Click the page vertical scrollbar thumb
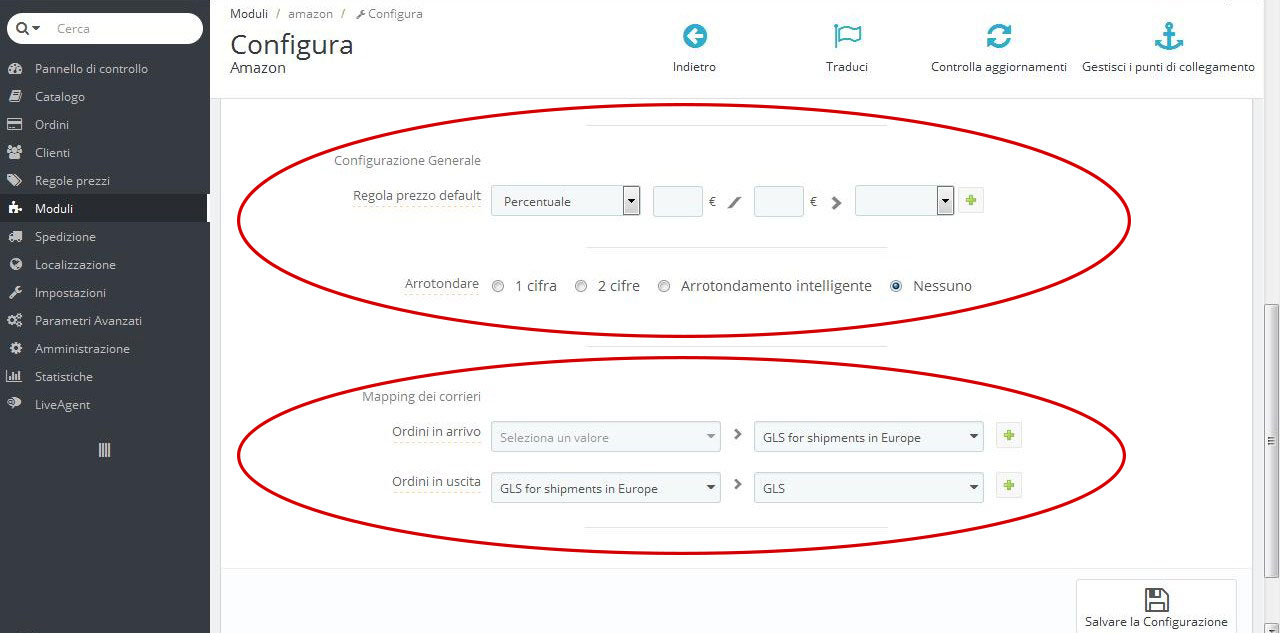 (1272, 440)
